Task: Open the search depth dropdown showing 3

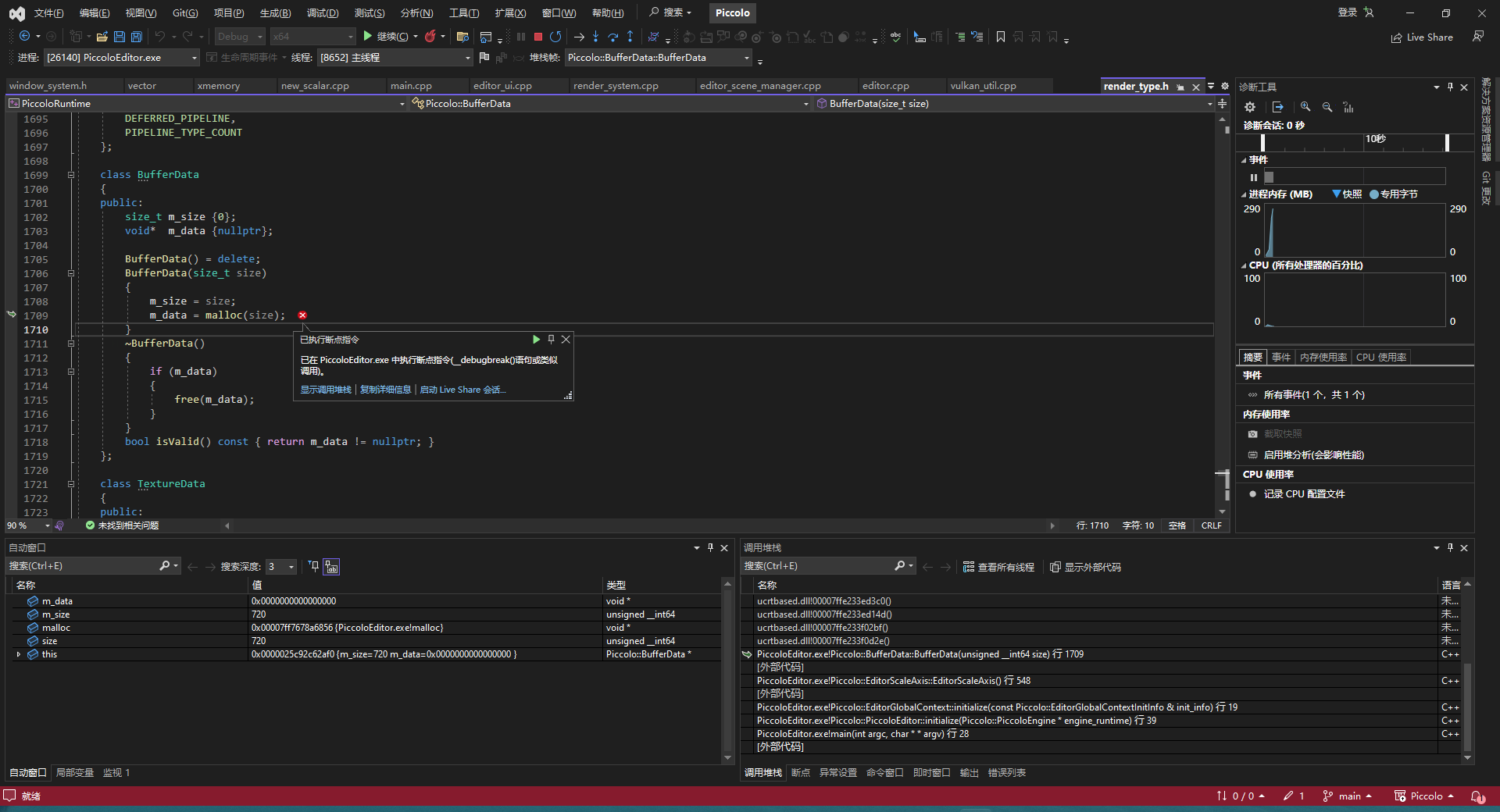Action: [281, 567]
